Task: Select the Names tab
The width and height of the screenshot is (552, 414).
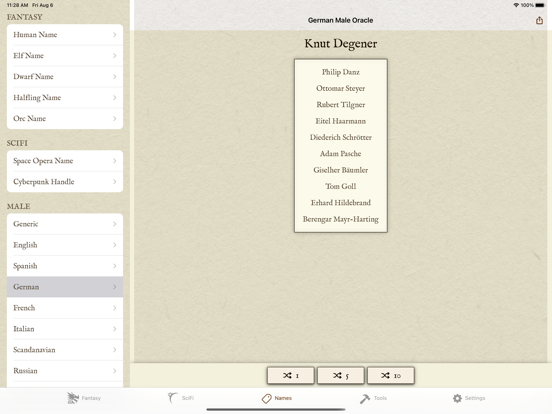Action: [277, 398]
